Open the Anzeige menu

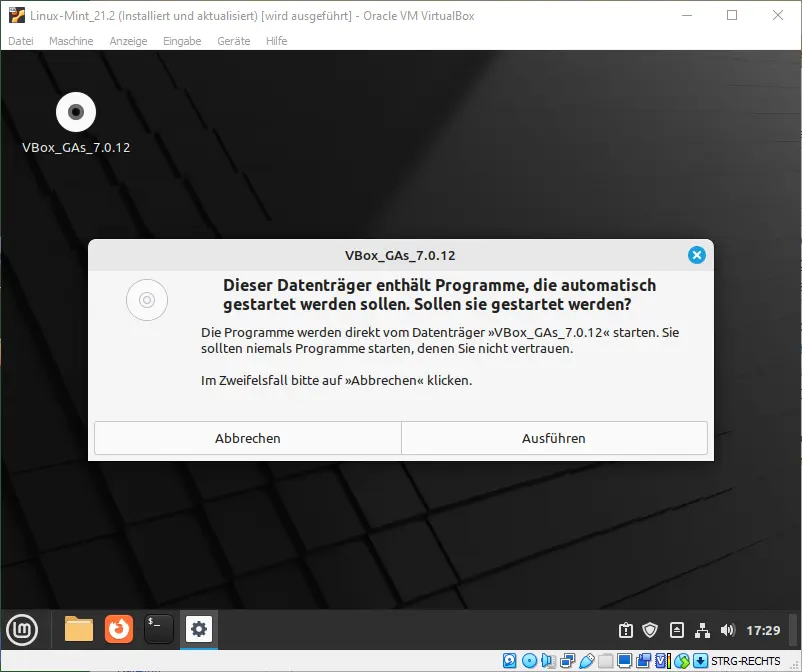(x=128, y=41)
